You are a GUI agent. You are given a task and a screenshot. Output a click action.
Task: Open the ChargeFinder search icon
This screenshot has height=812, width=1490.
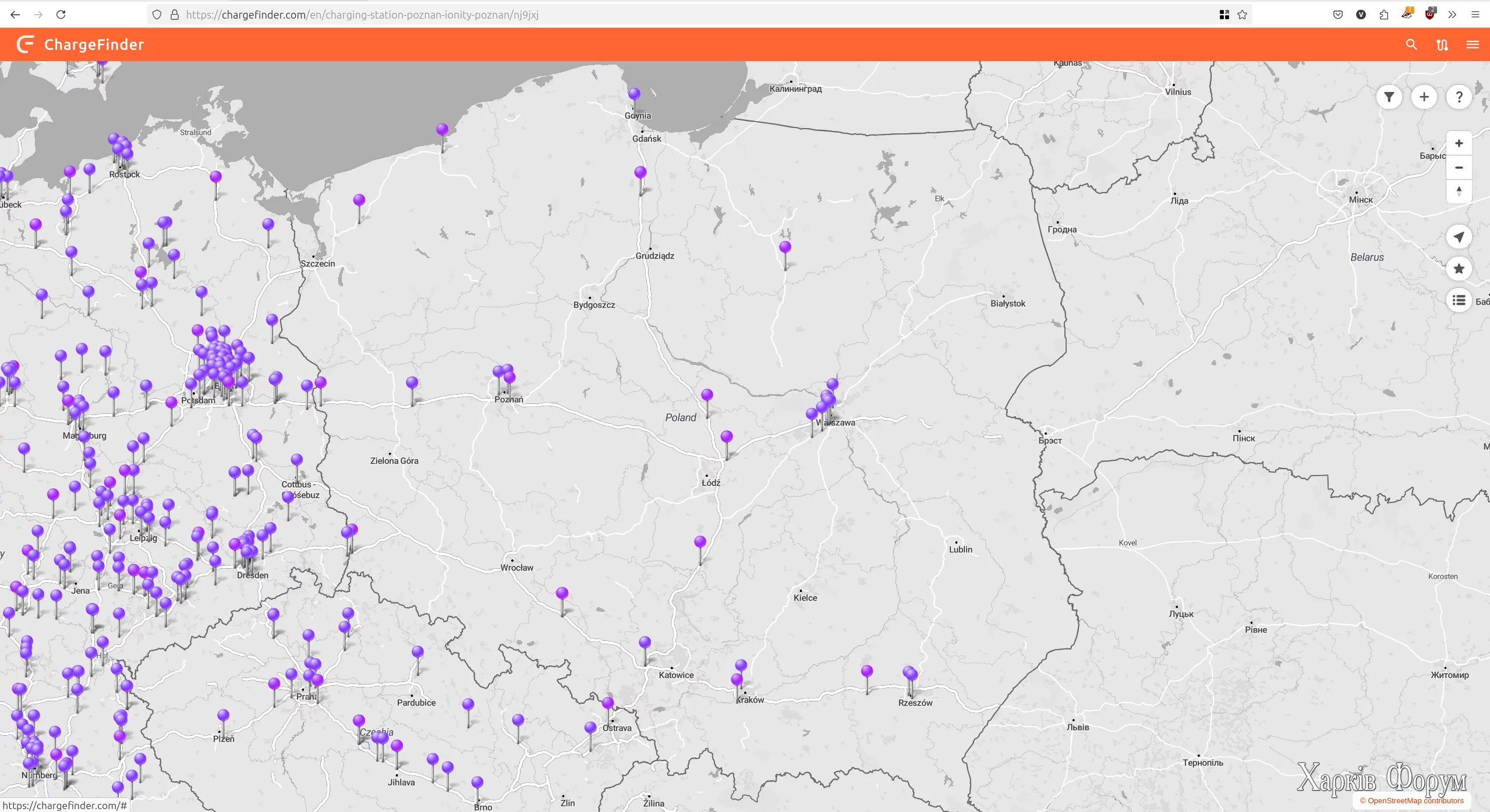click(1411, 45)
